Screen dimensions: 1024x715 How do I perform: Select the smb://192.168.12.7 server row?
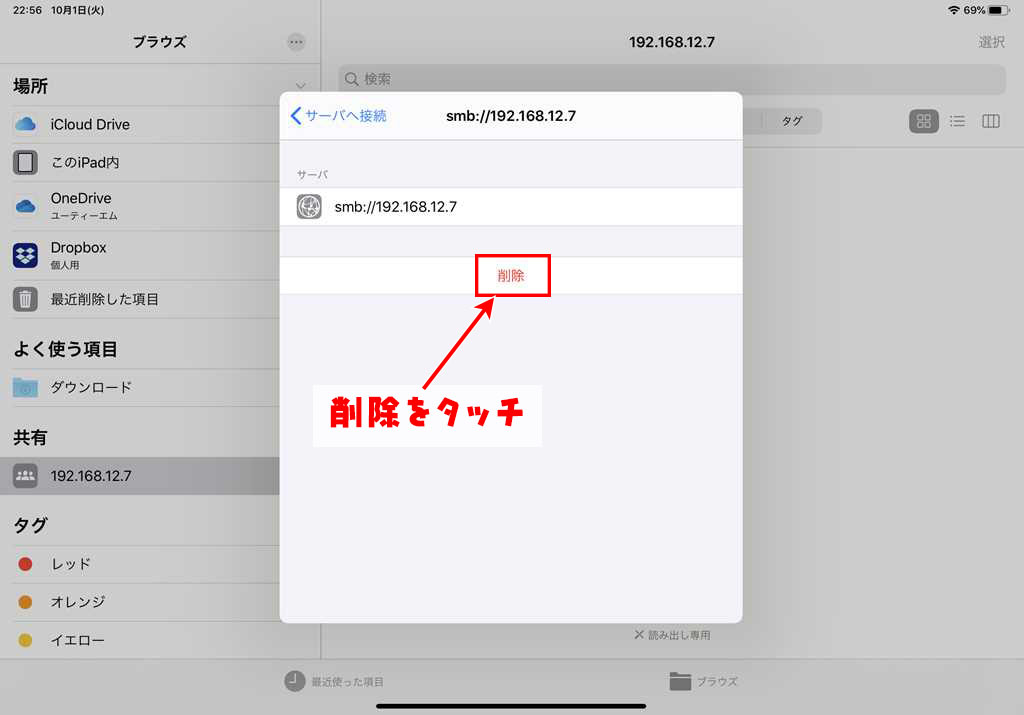pos(511,207)
